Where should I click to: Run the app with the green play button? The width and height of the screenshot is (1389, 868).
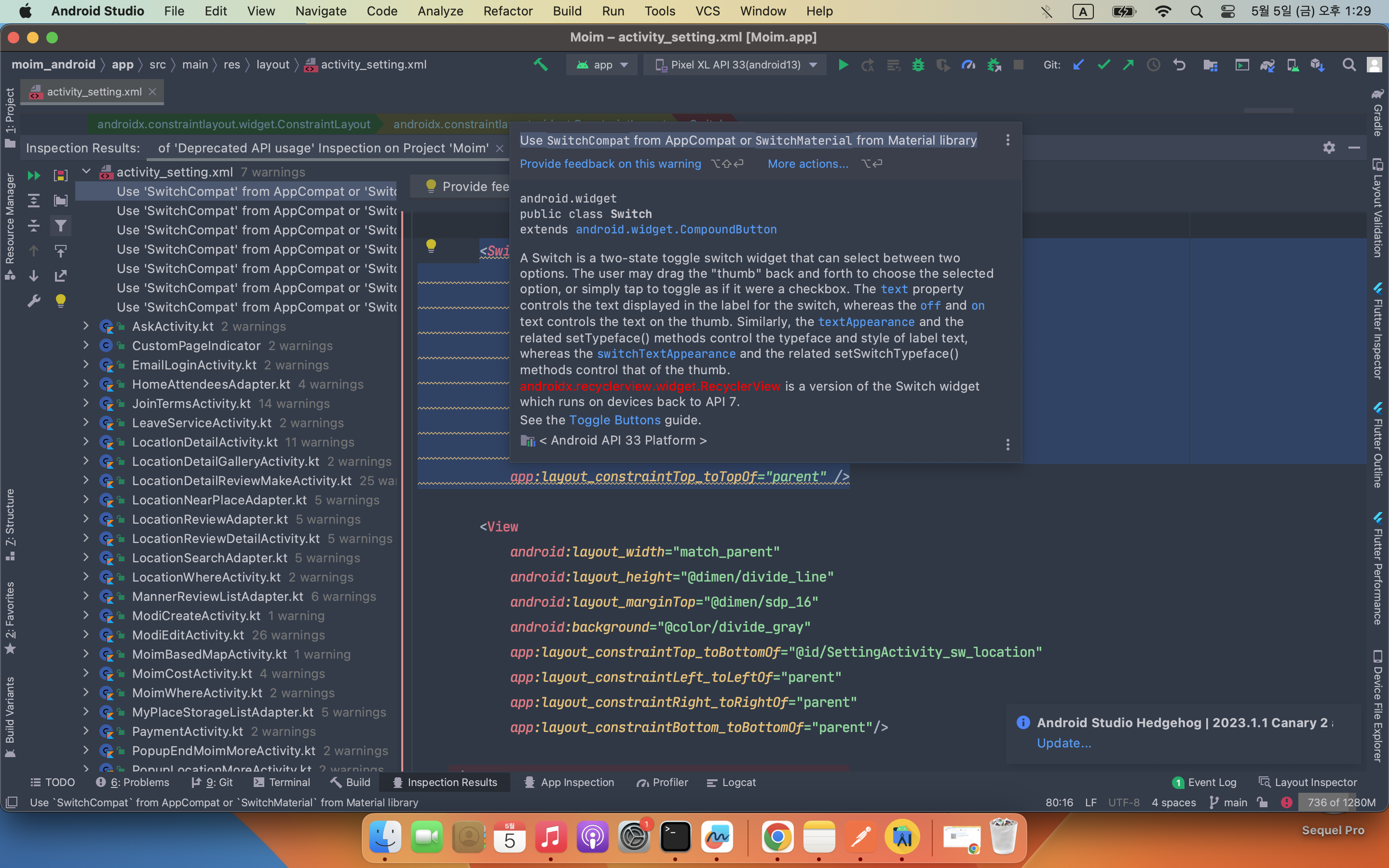tap(843, 65)
